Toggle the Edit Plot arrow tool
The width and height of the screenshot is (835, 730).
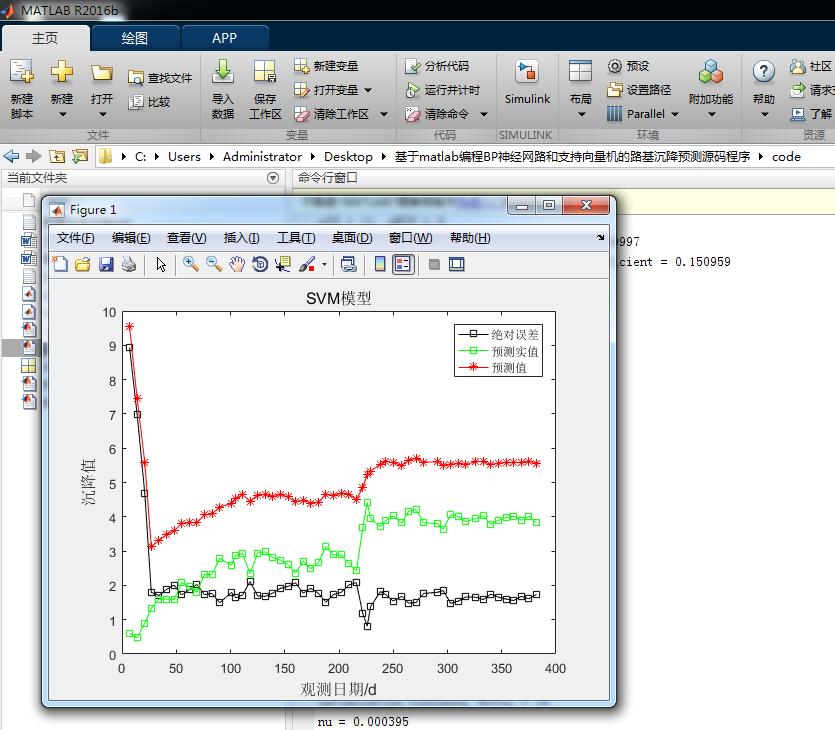point(161,264)
